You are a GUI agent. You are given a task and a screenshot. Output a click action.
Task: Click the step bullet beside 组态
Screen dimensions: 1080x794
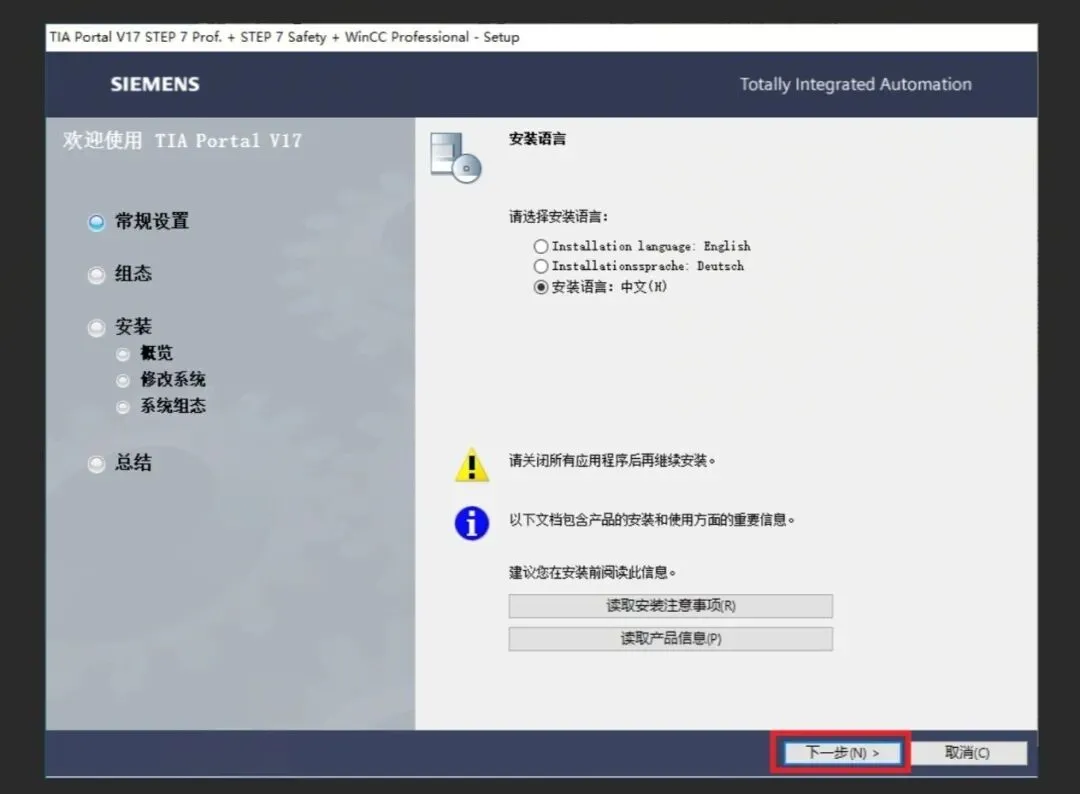click(x=96, y=275)
